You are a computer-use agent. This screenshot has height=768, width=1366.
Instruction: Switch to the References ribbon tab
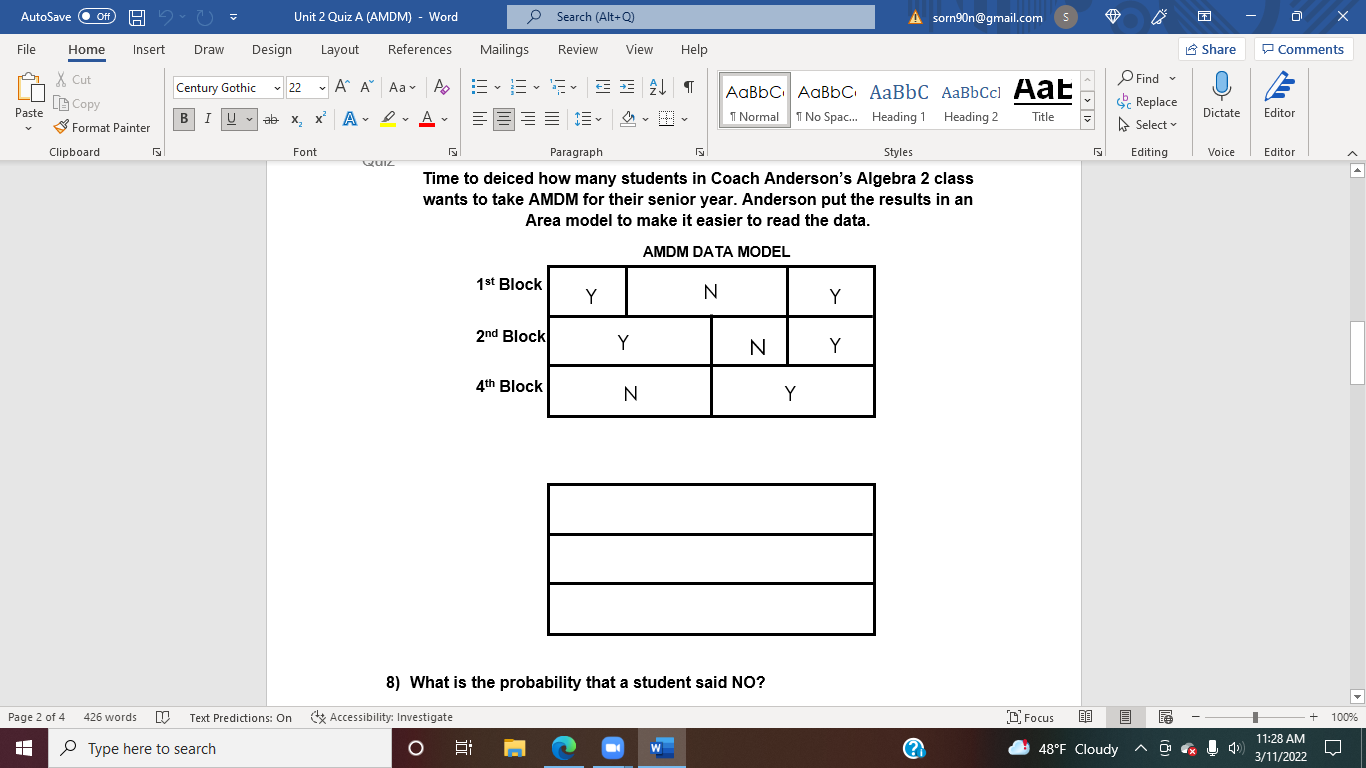coord(420,49)
